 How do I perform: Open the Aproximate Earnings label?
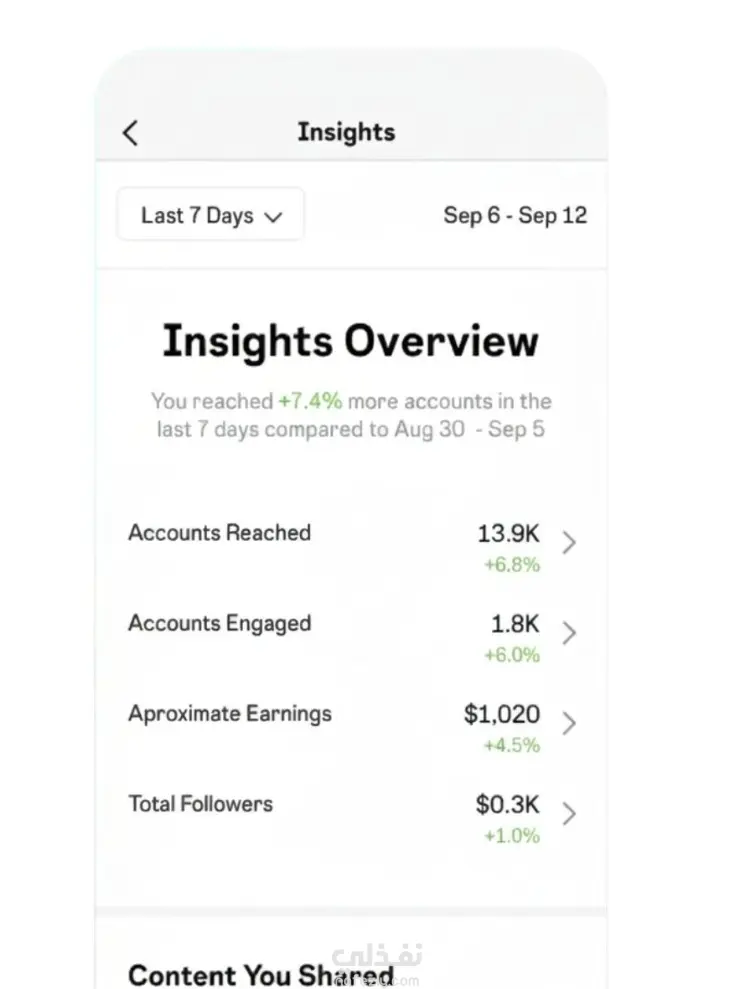tap(230, 713)
